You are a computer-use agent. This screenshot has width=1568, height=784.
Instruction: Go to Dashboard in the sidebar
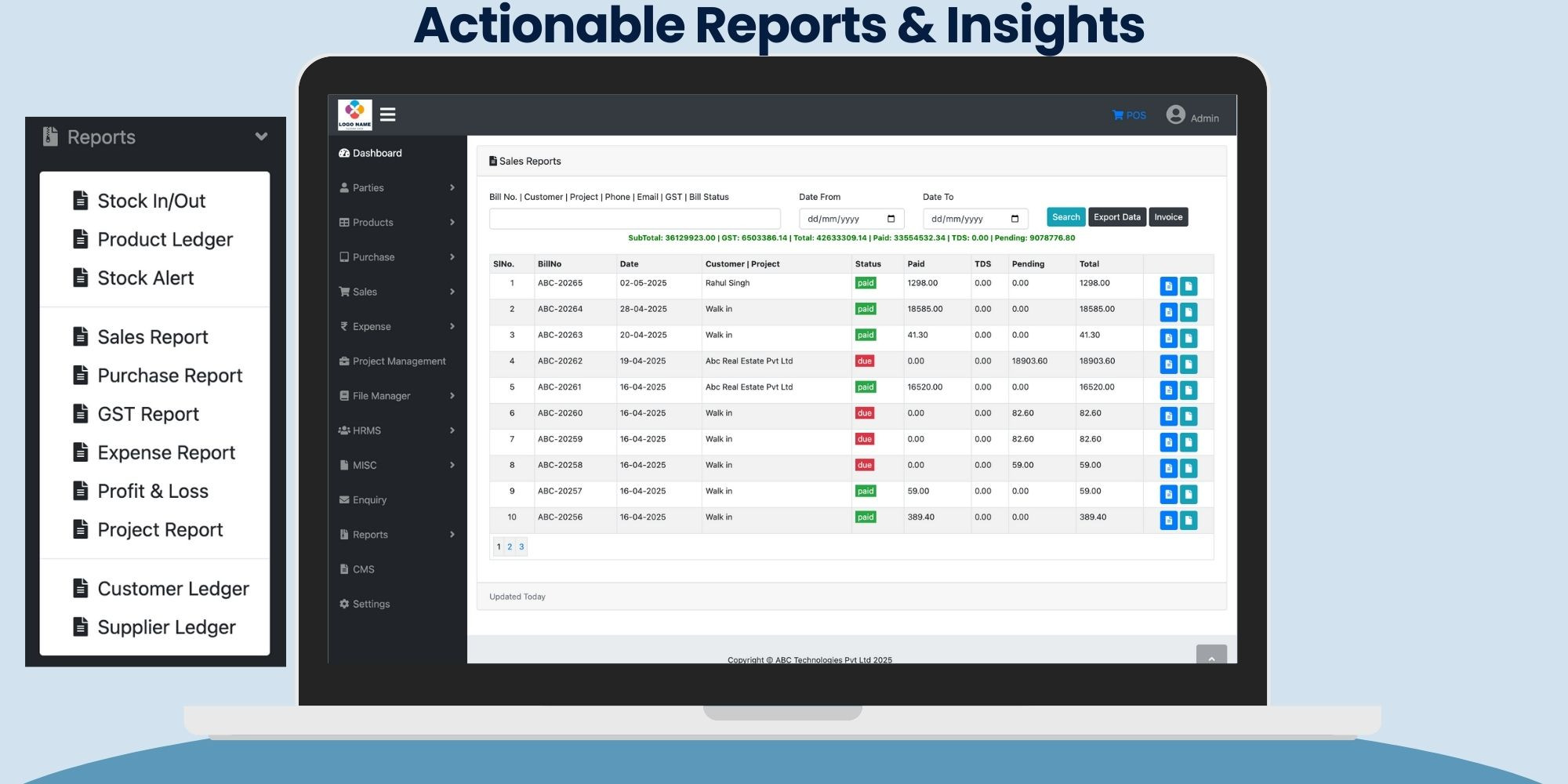coord(376,153)
